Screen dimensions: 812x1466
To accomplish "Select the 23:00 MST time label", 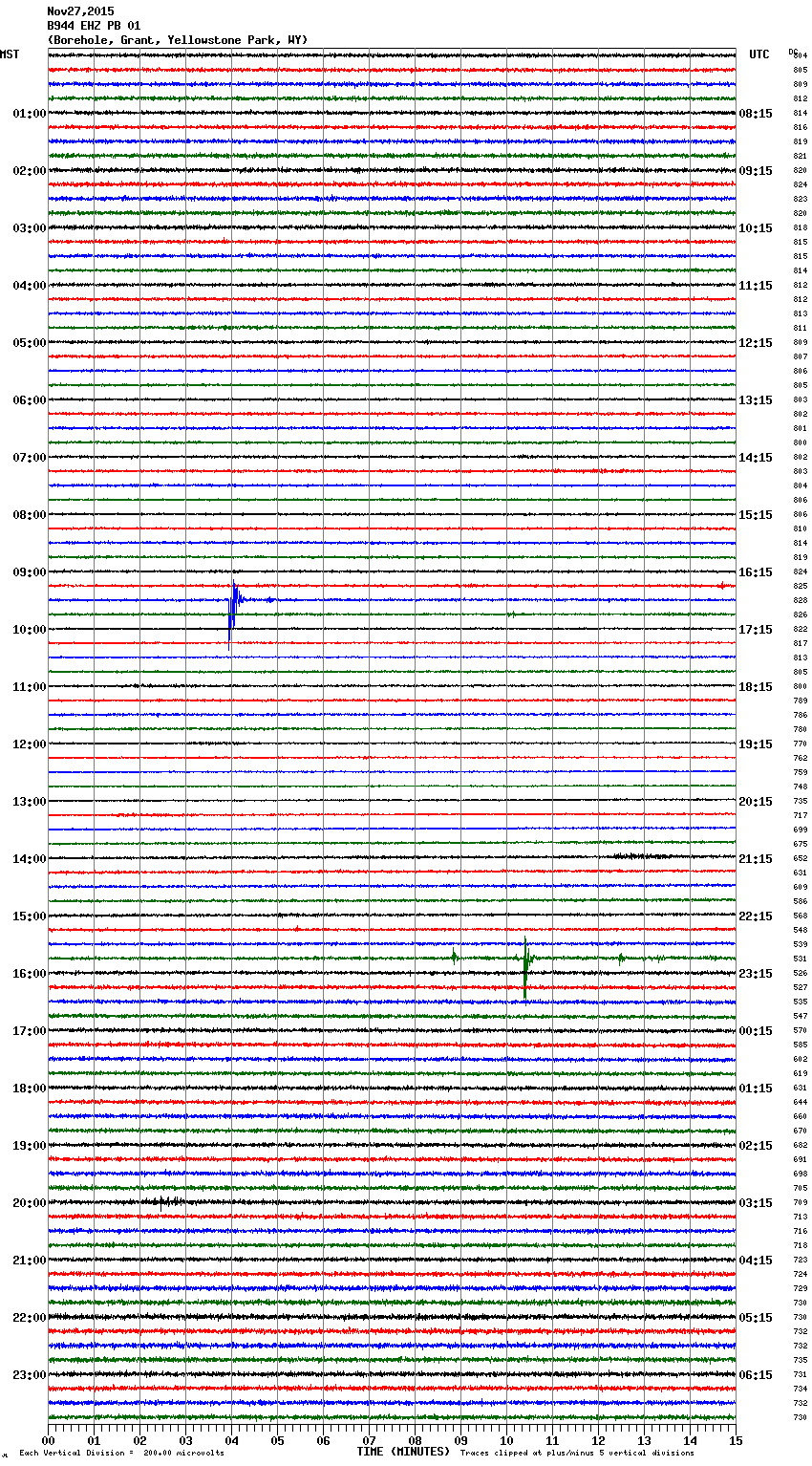I will point(30,1375).
